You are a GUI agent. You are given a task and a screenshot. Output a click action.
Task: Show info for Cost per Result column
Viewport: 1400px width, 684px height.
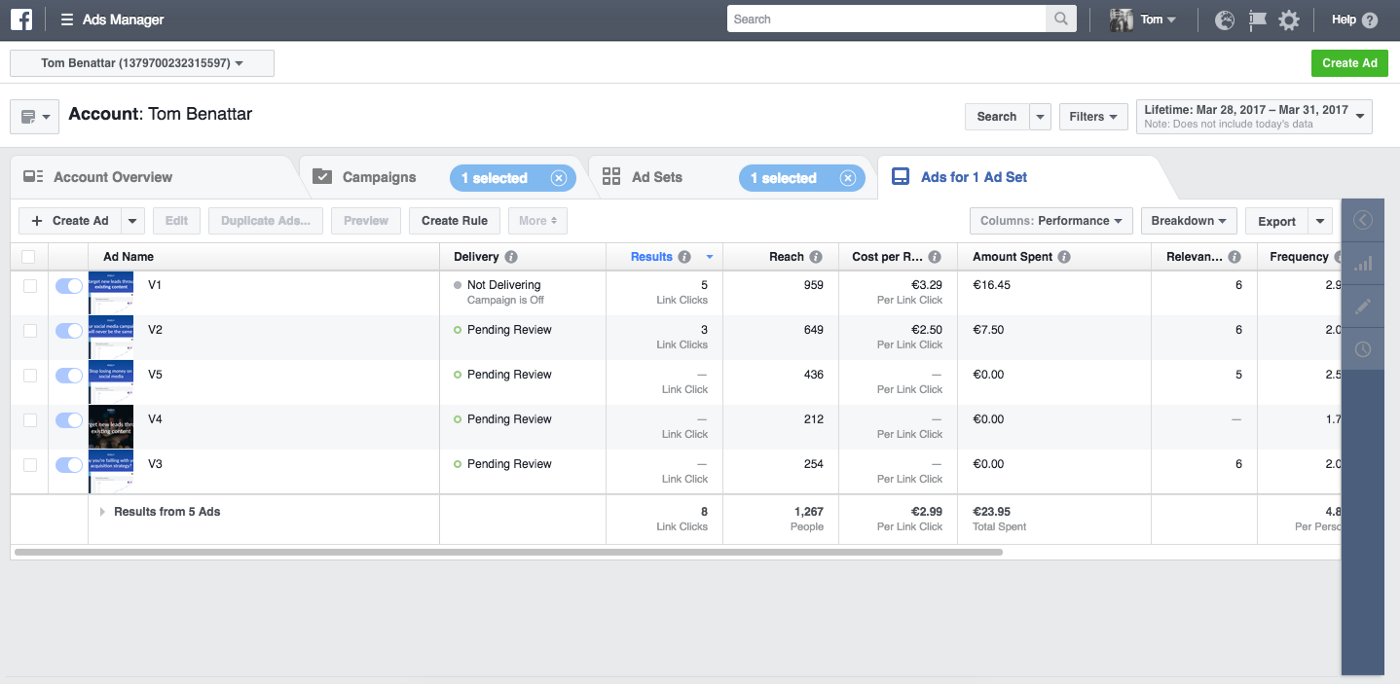(935, 257)
